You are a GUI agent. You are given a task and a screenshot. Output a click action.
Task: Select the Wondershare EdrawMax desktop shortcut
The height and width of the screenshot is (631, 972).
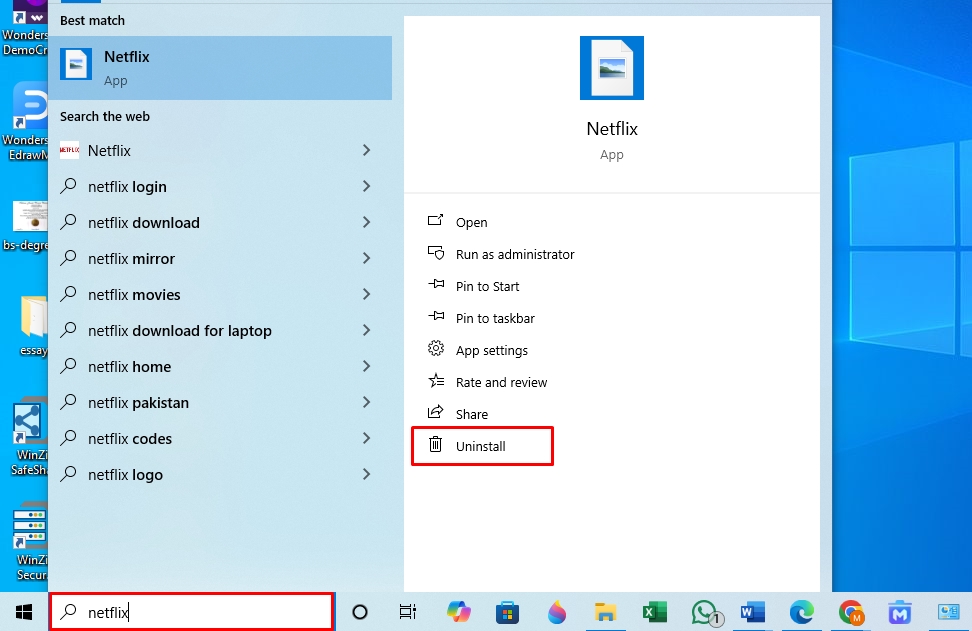click(x=26, y=121)
